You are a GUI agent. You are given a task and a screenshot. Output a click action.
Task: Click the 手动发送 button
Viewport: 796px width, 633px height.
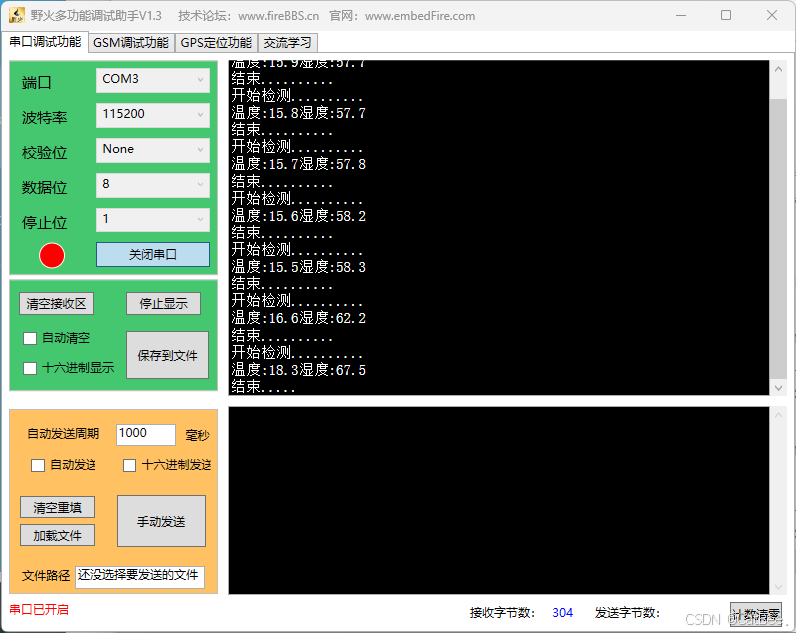click(161, 521)
